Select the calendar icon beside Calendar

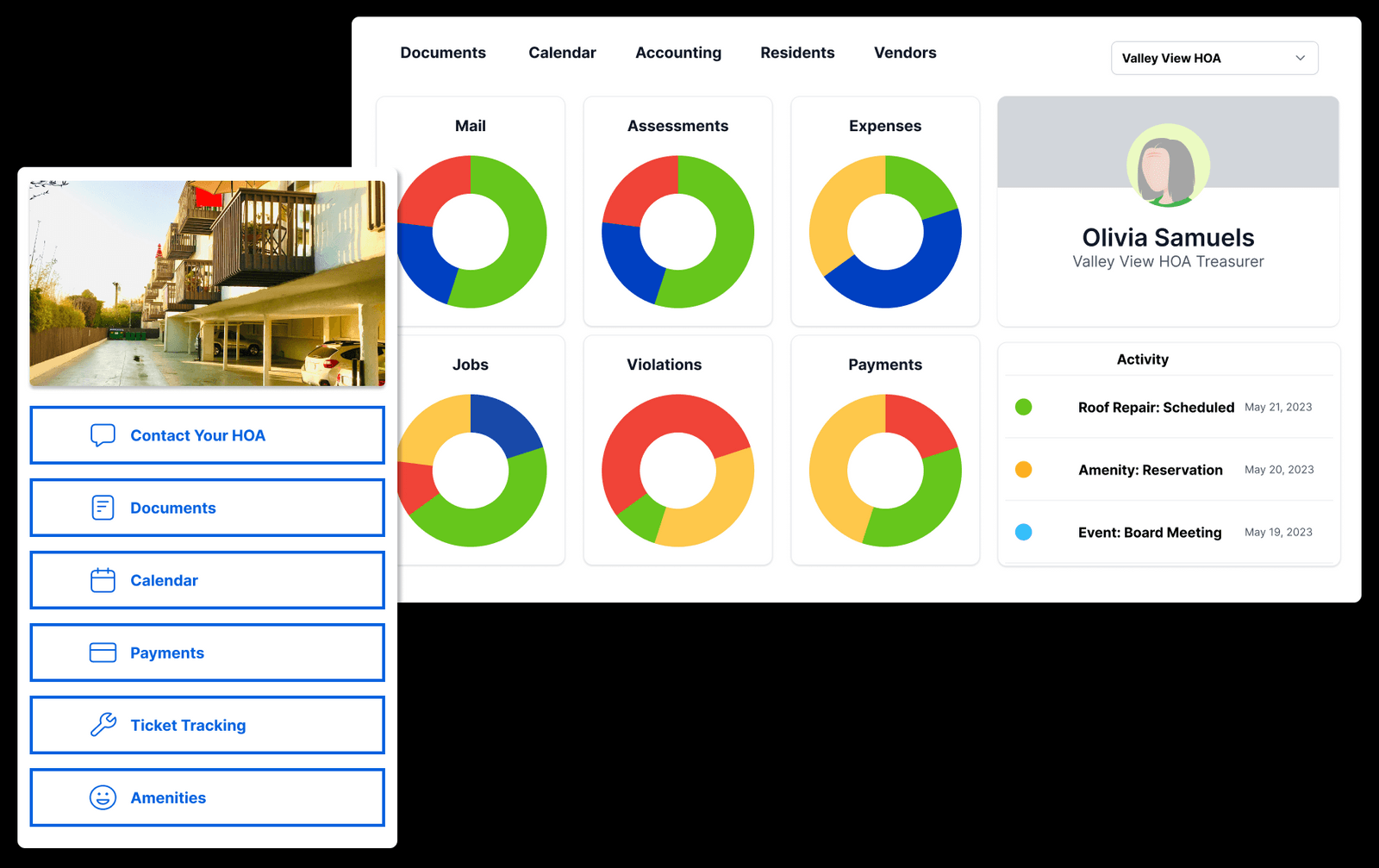point(102,579)
